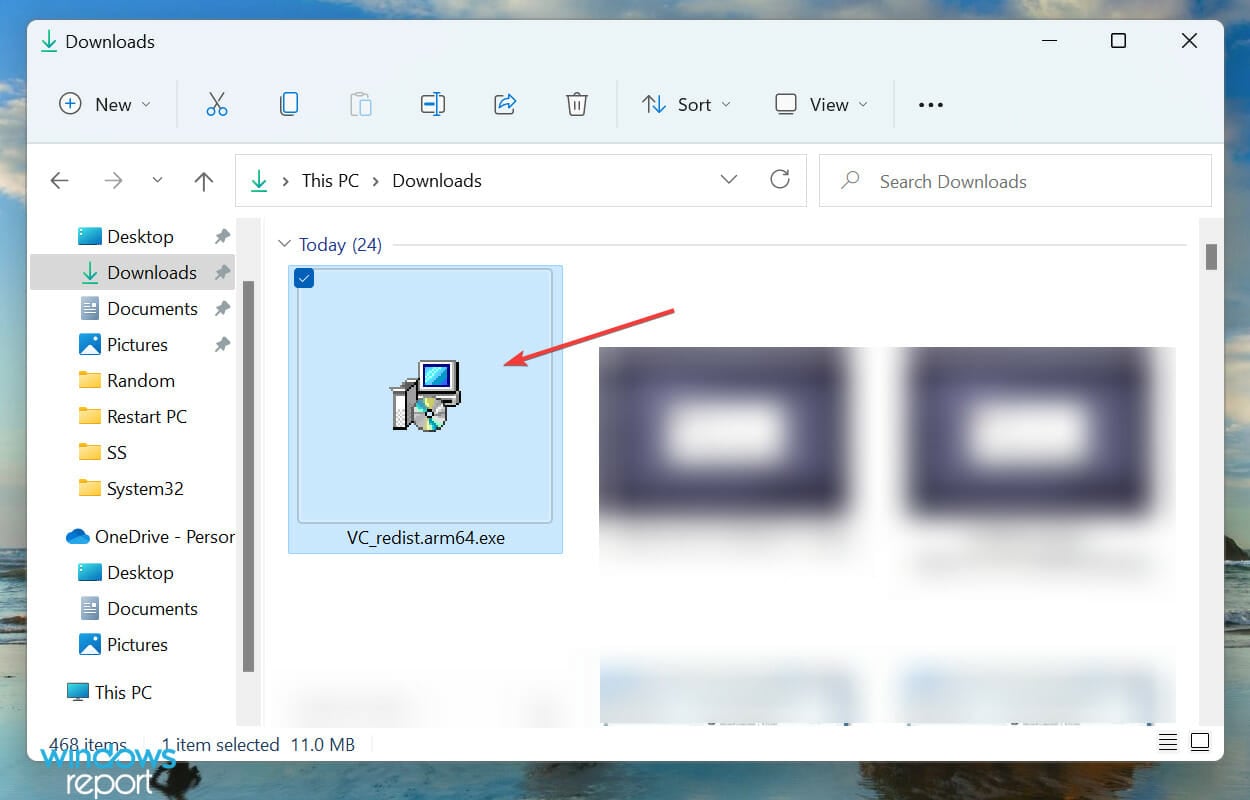Select OneDrive - Personal in sidebar
The width and height of the screenshot is (1250, 800).
(150, 536)
